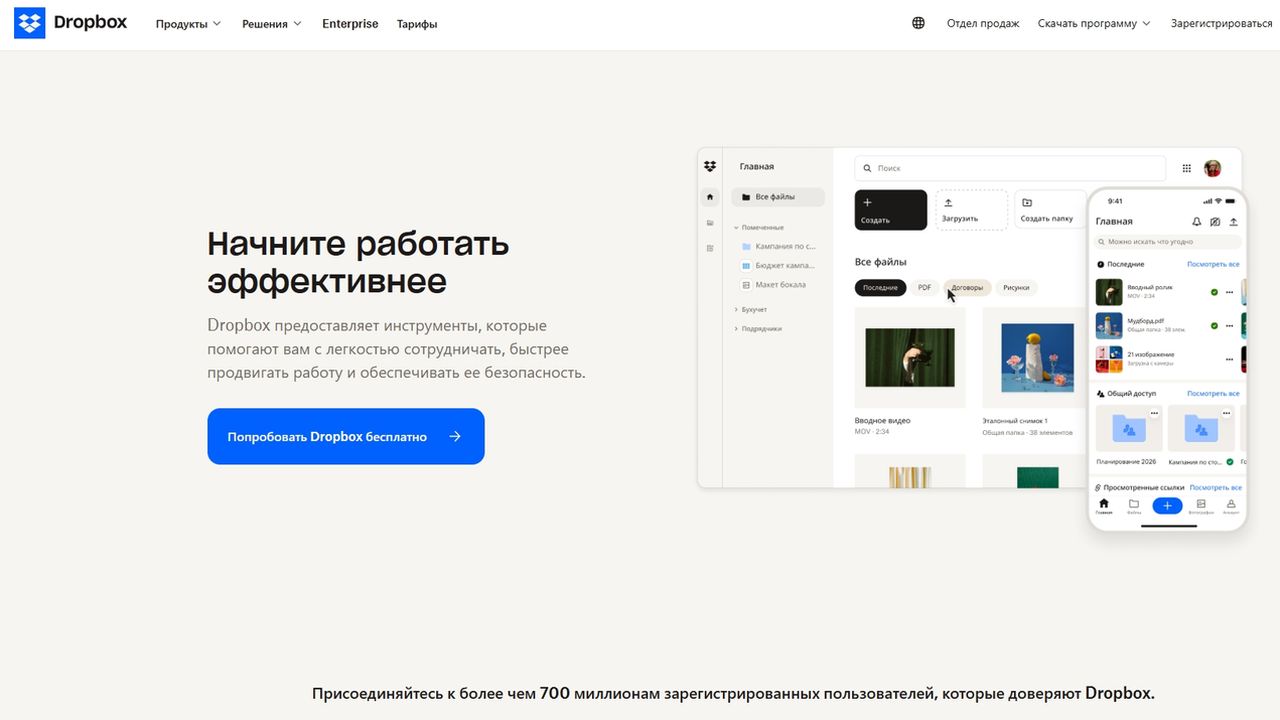Click the Загрузить upload button
The height and width of the screenshot is (720, 1280).
click(971, 210)
